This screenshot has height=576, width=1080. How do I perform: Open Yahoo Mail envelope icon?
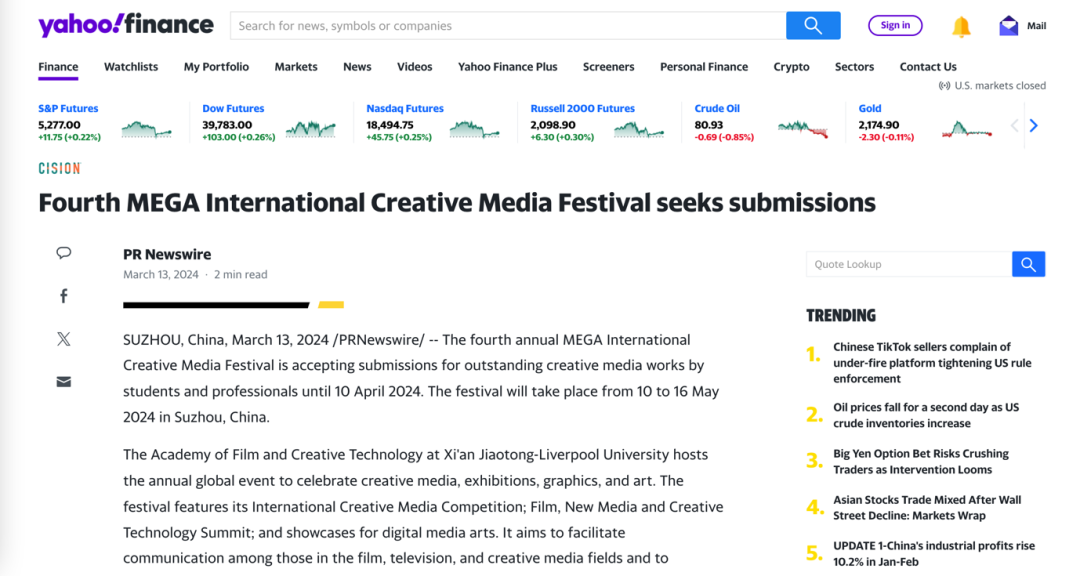[1008, 25]
